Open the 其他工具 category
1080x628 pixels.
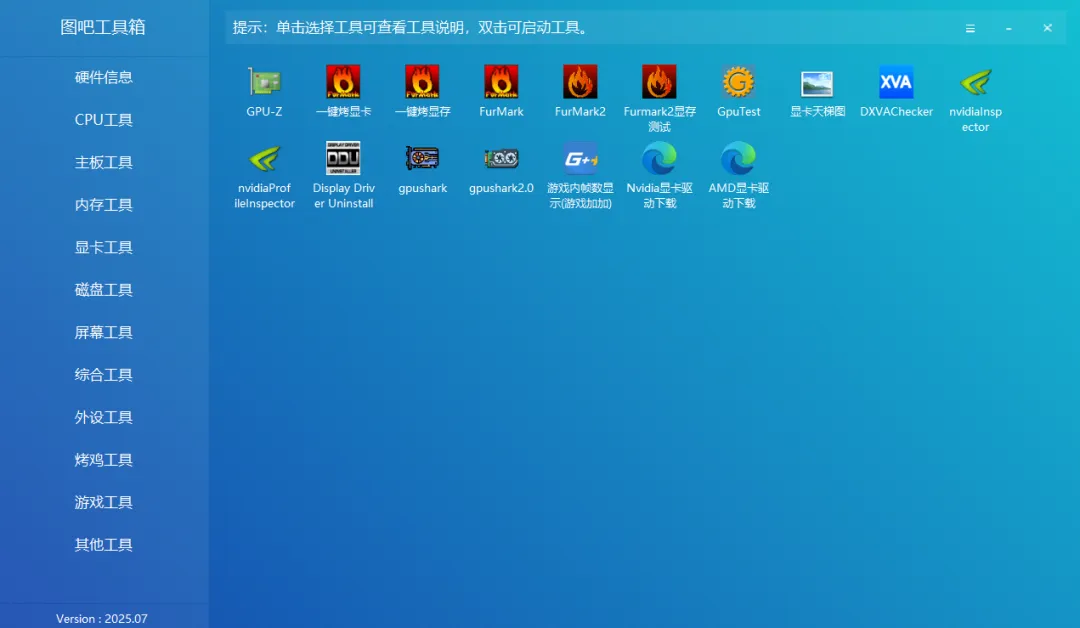(103, 545)
